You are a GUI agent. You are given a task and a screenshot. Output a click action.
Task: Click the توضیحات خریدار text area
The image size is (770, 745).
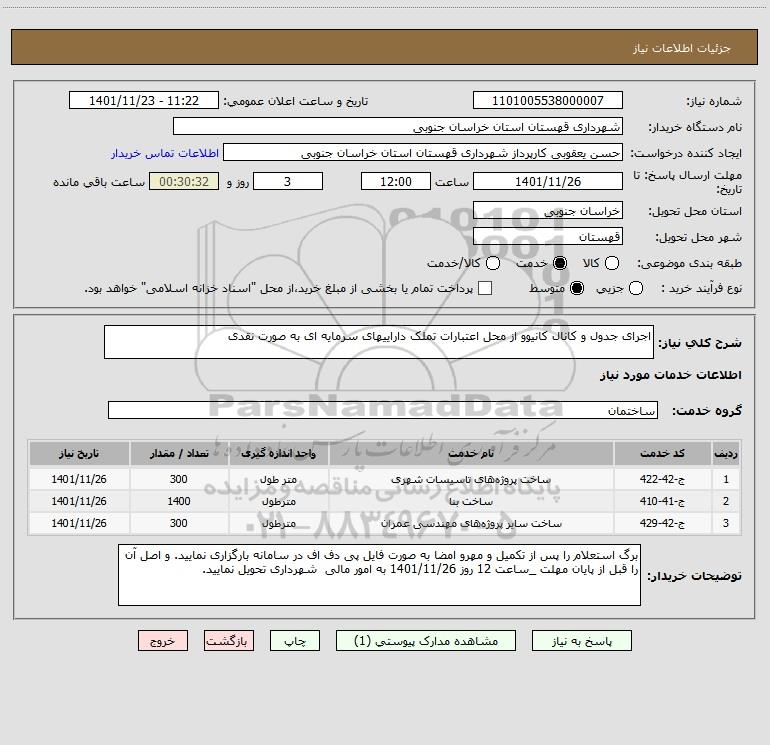point(379,575)
